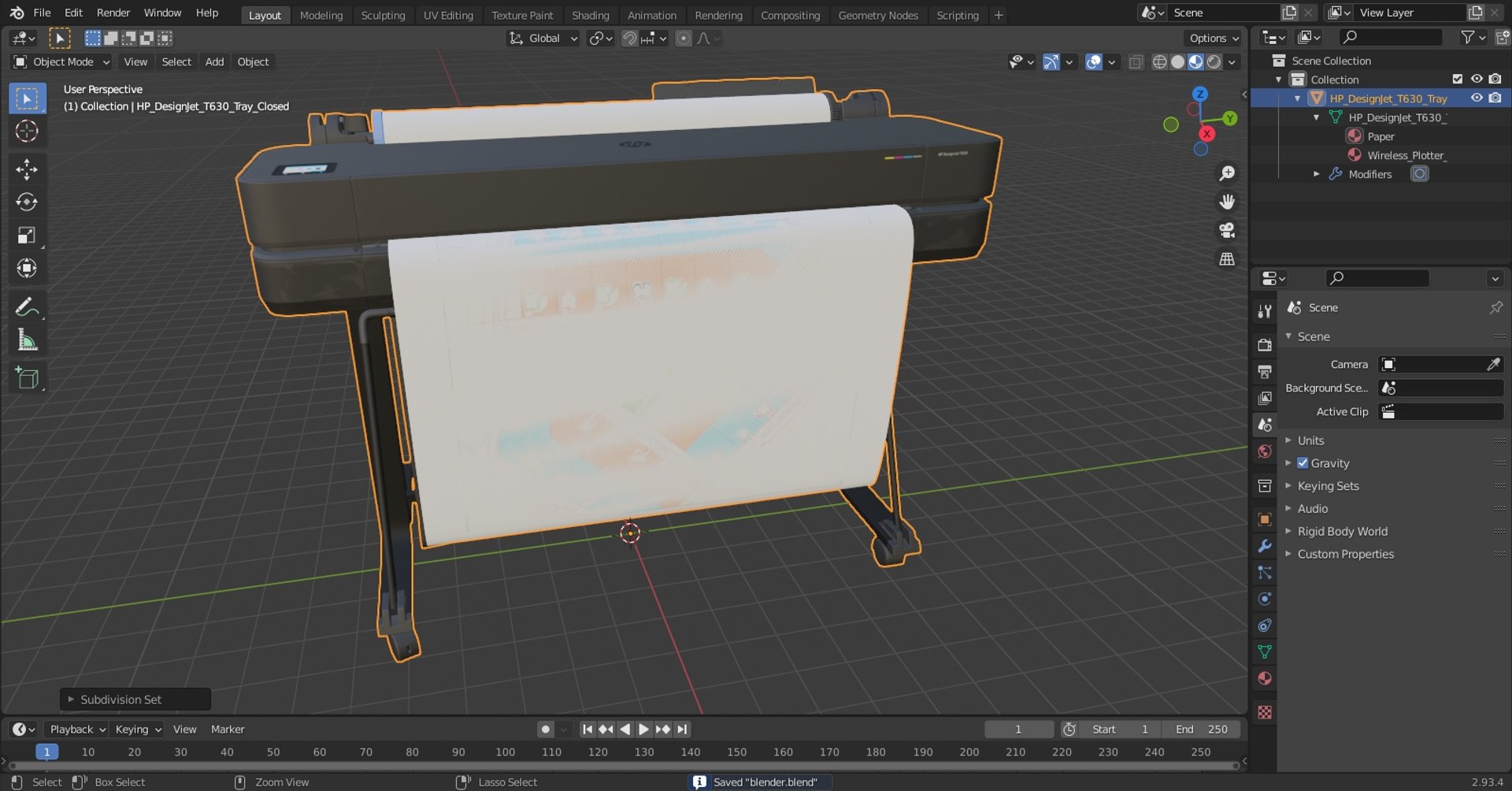Open the Physics properties tab
The width and height of the screenshot is (1512, 791).
pos(1265,599)
